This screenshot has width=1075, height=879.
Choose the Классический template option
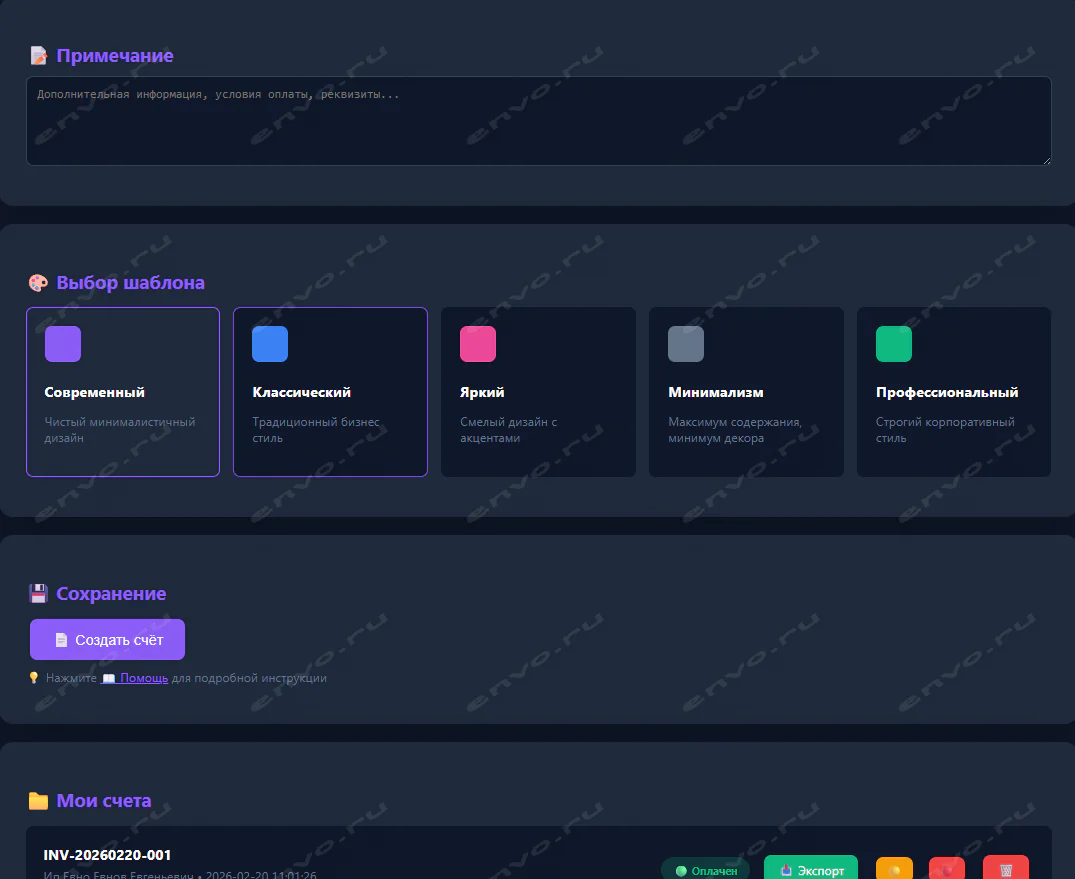coord(330,392)
